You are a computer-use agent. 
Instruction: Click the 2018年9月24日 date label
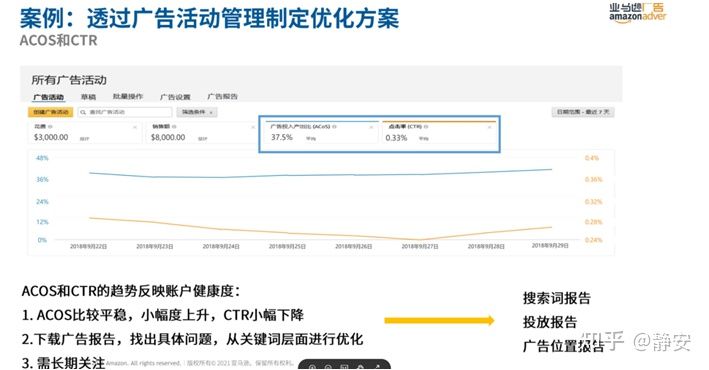click(221, 247)
